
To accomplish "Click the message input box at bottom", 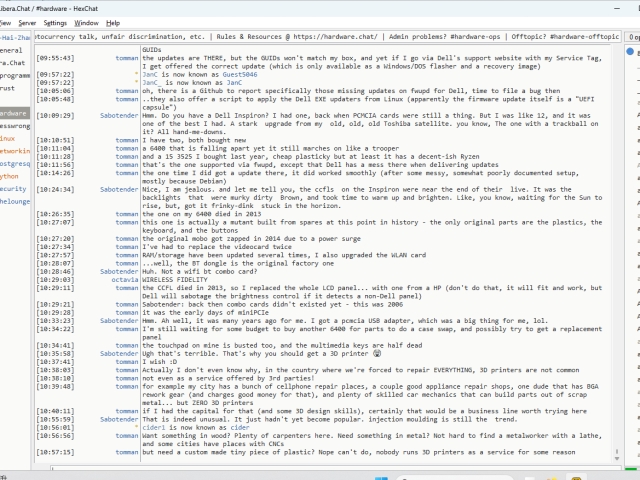I will tap(337, 468).
